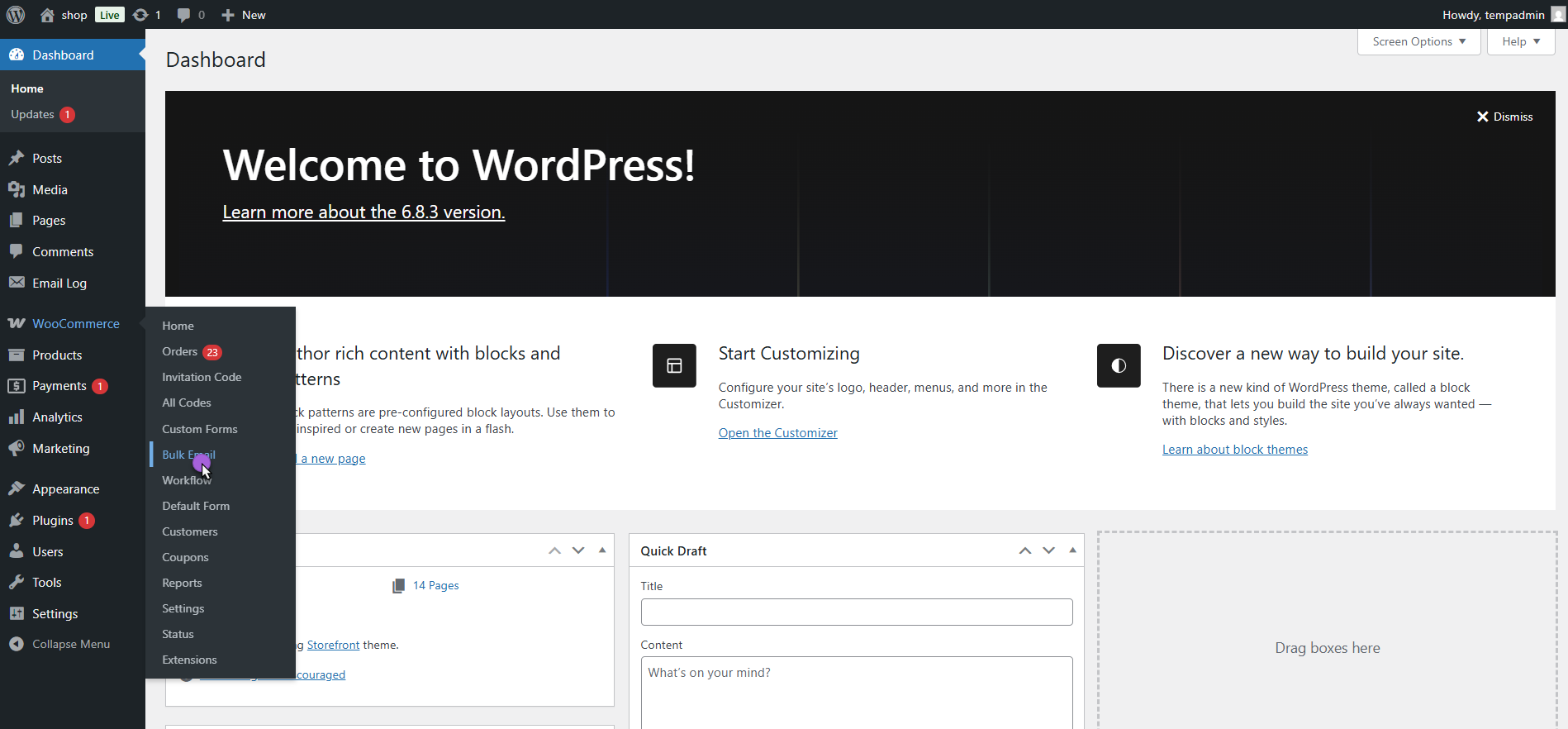Click the Tools wrench icon in the sidebar
Screen dimensions: 1568x729
(x=17, y=583)
